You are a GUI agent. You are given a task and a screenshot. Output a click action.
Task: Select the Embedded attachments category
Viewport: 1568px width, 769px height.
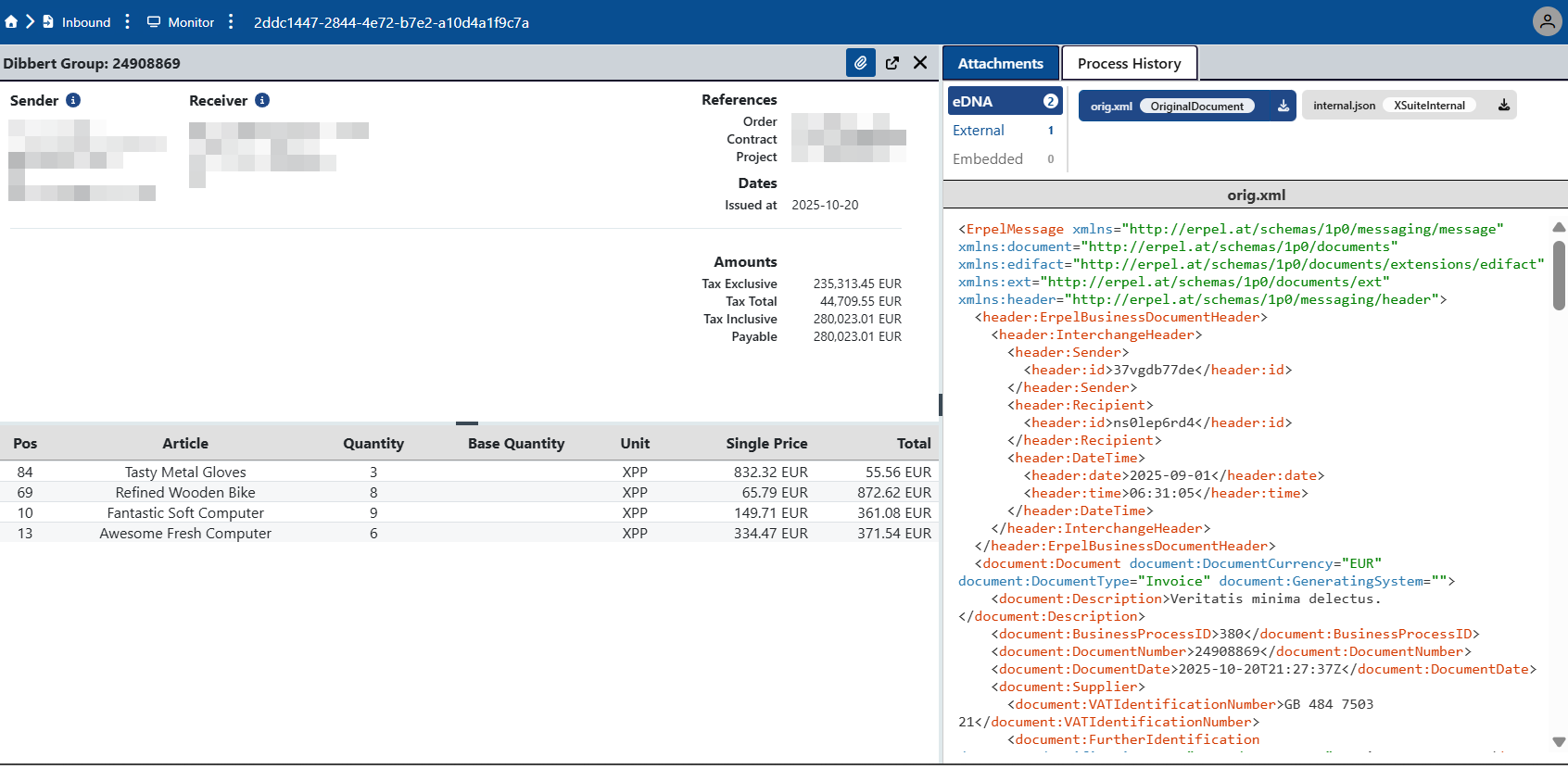point(988,159)
